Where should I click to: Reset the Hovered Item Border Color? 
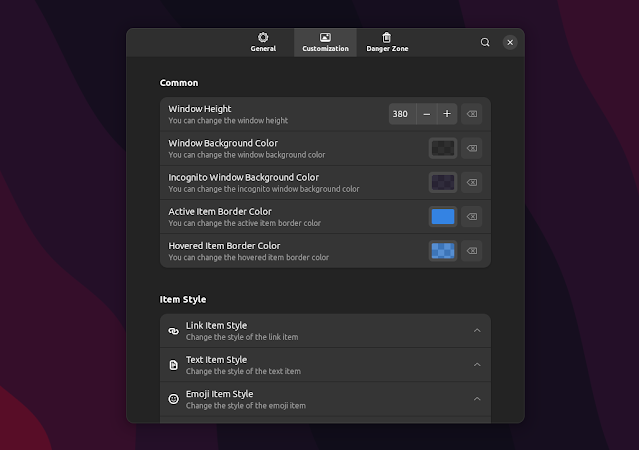(472, 250)
